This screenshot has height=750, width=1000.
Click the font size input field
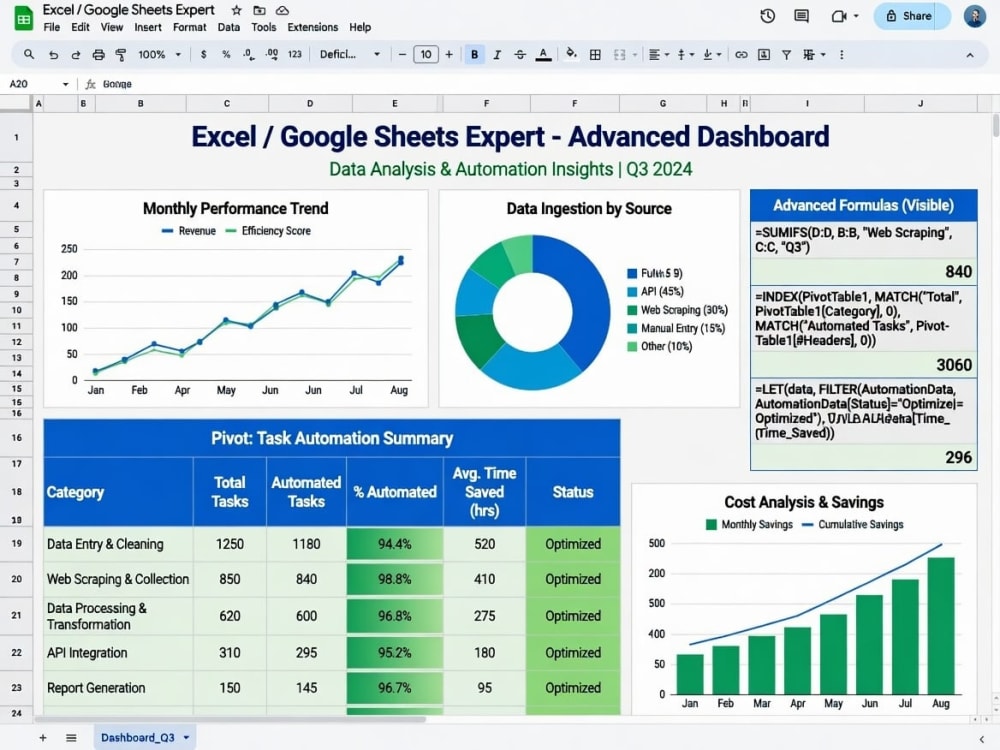click(425, 55)
